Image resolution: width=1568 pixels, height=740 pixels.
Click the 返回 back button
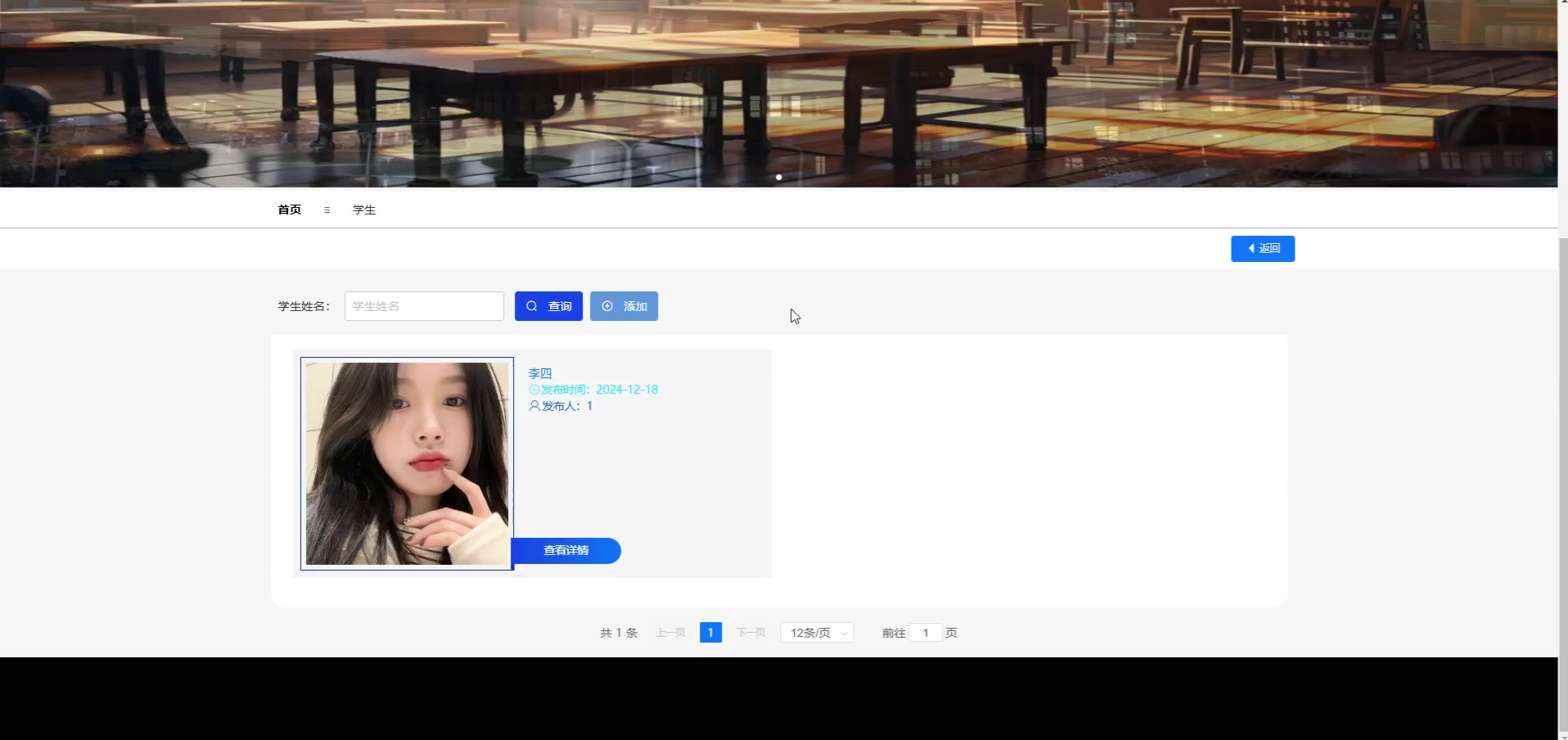[x=1262, y=249]
